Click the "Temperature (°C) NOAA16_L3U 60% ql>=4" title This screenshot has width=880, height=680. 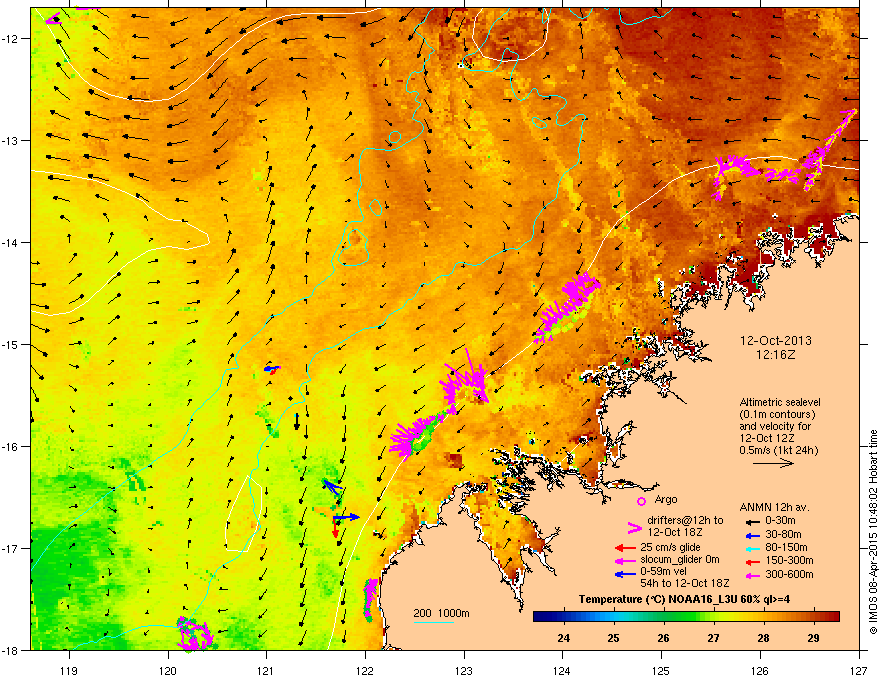684,600
